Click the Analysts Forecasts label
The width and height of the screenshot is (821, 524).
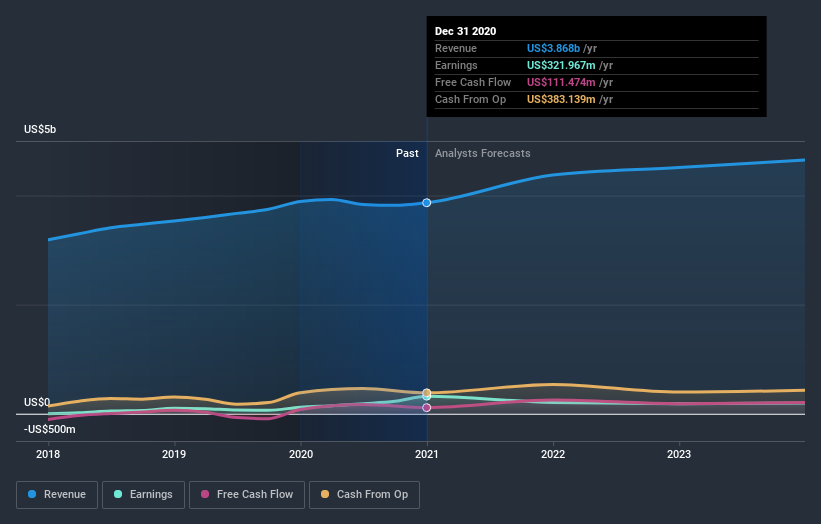[x=483, y=153]
